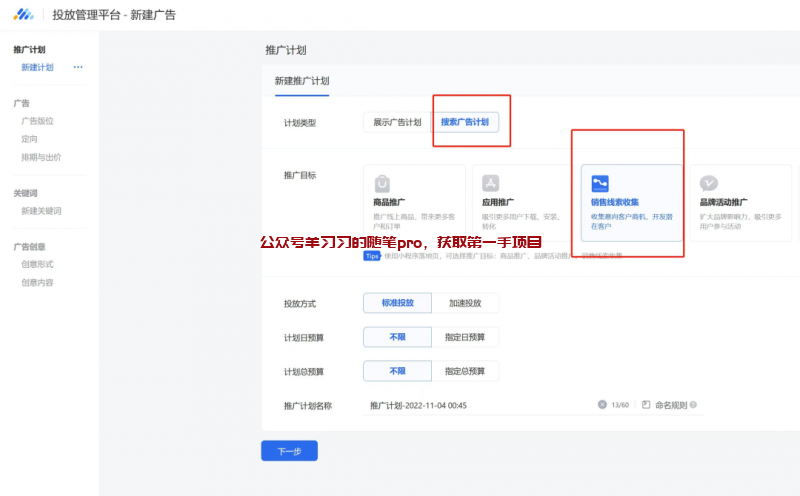Click the platform logo icon in header

coord(21,17)
